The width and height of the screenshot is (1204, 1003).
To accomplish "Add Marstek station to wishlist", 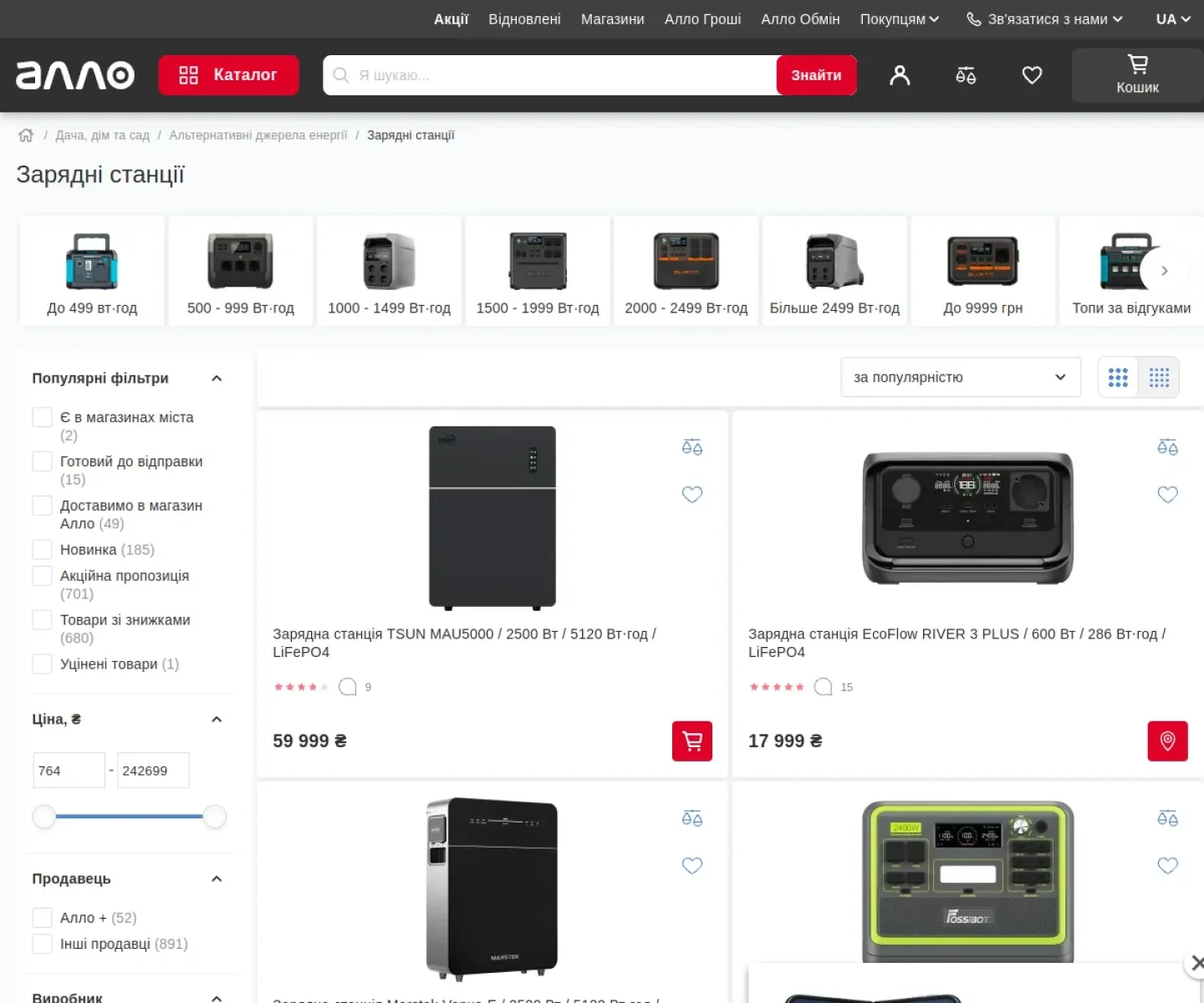I will [692, 866].
